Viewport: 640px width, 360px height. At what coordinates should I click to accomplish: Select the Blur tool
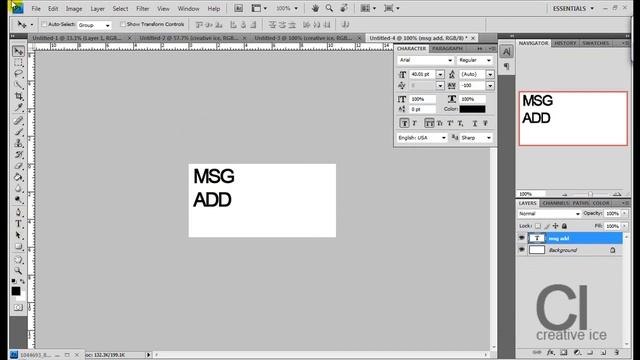point(18,189)
